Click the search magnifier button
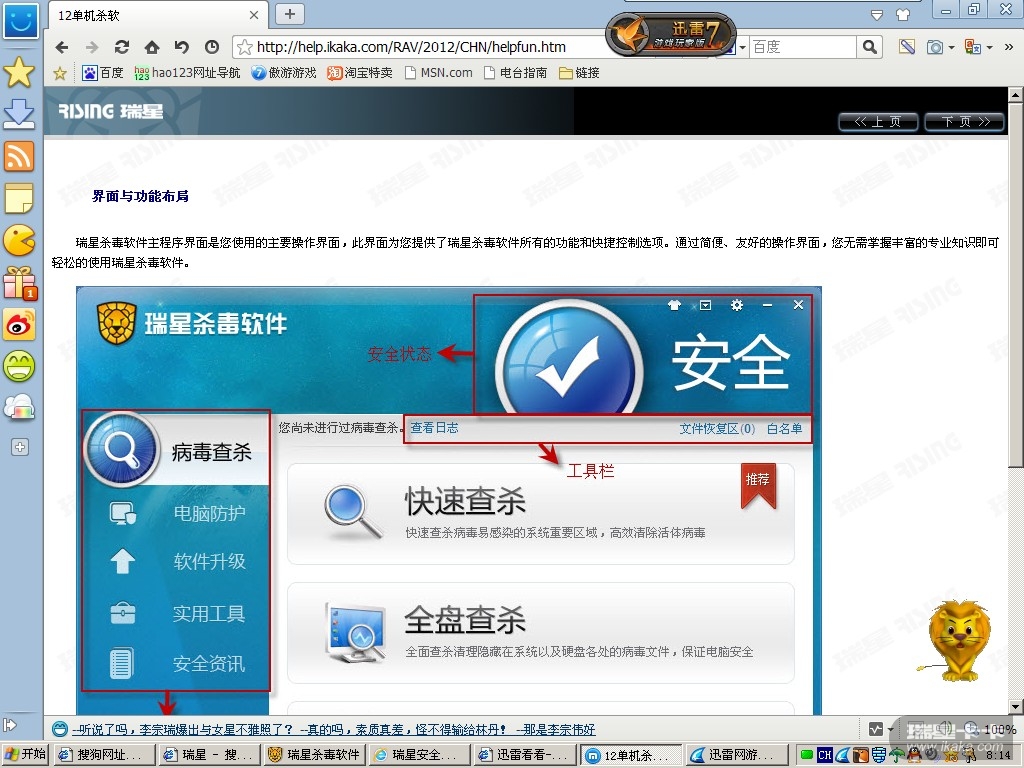The image size is (1024, 768). (x=869, y=47)
